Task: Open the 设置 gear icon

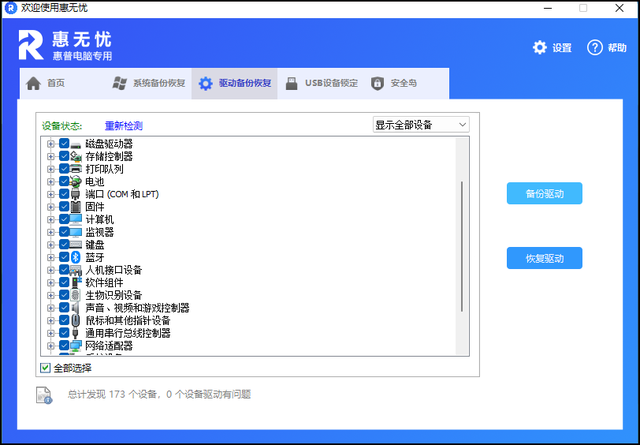Action: (x=540, y=48)
